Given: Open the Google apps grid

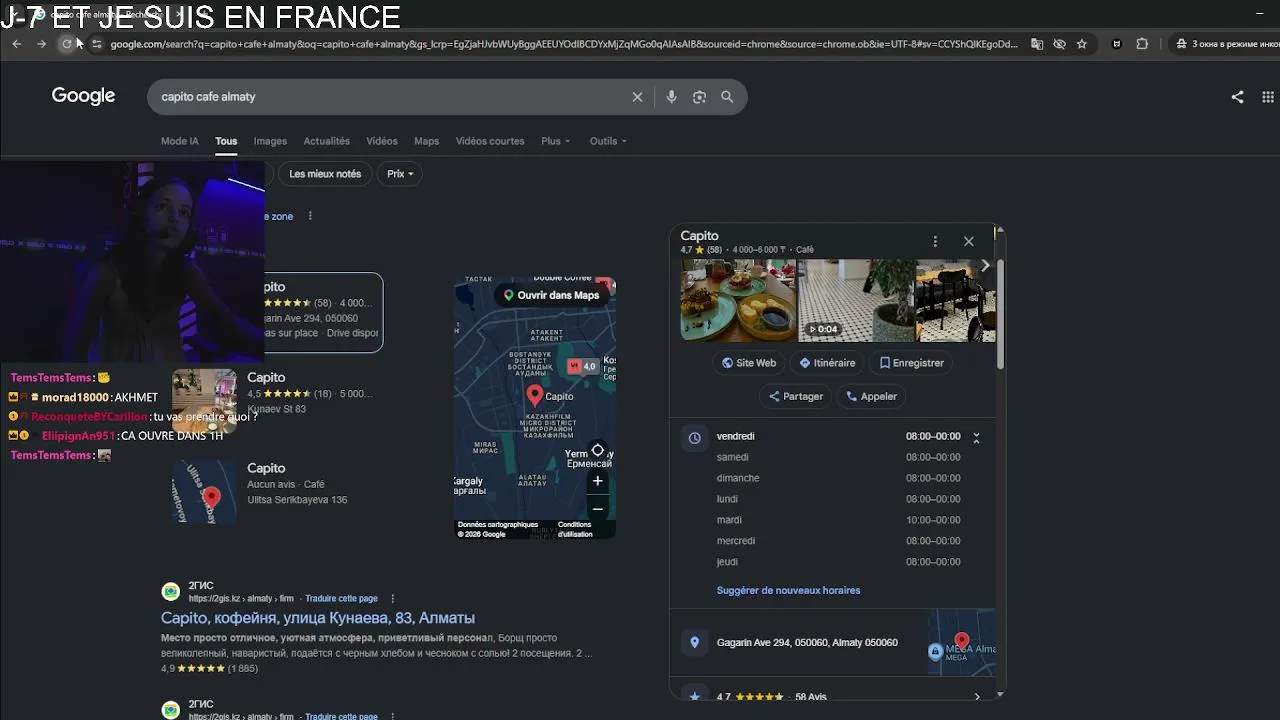Looking at the screenshot, I should (1269, 97).
